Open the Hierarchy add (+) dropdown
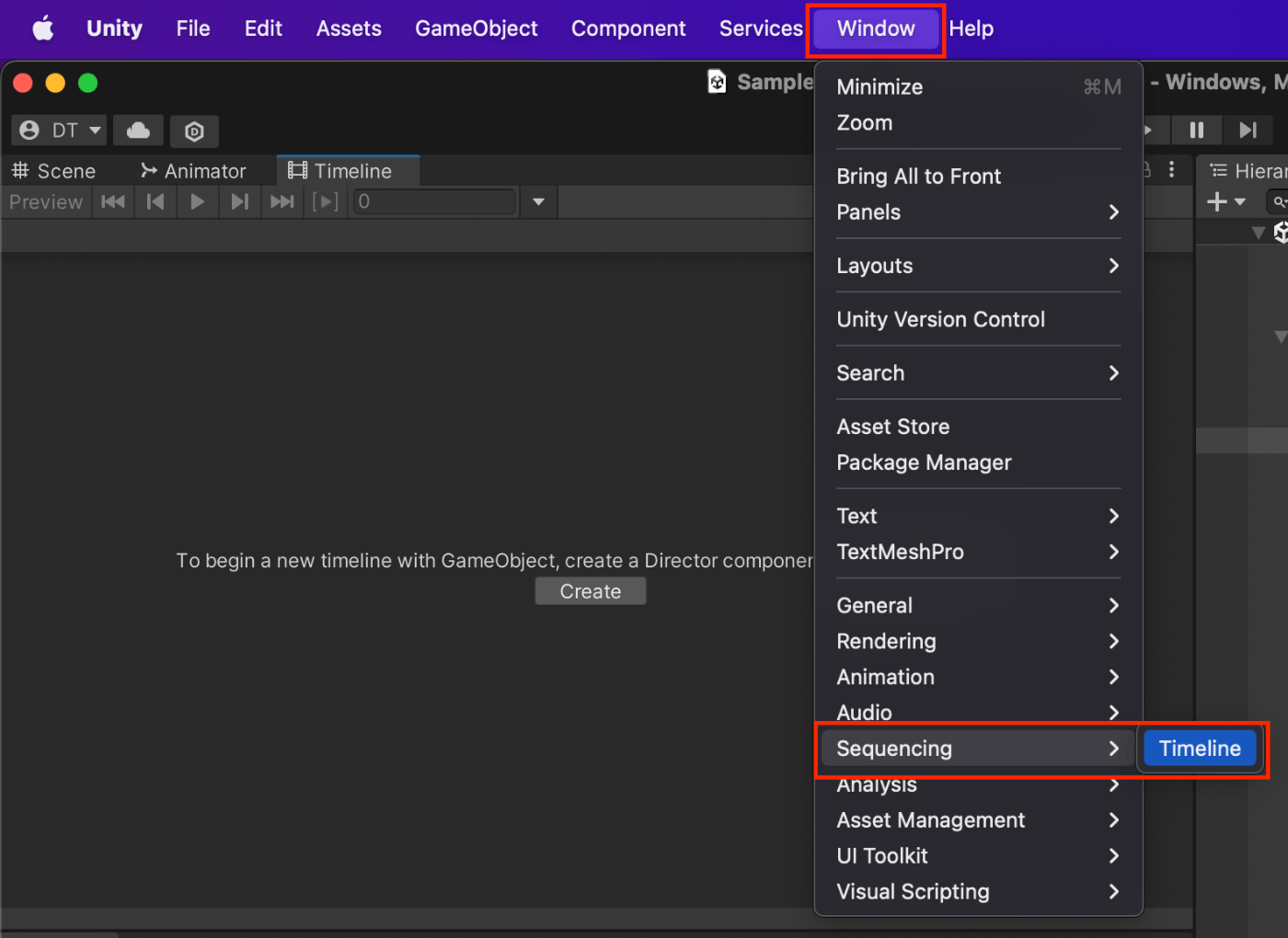1288x938 pixels. pos(1226,201)
